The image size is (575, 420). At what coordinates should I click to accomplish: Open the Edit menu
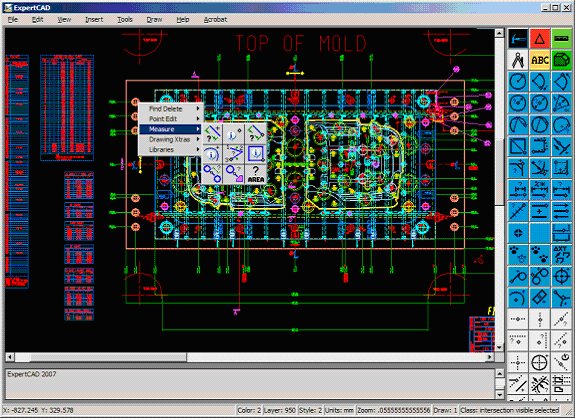pos(37,20)
